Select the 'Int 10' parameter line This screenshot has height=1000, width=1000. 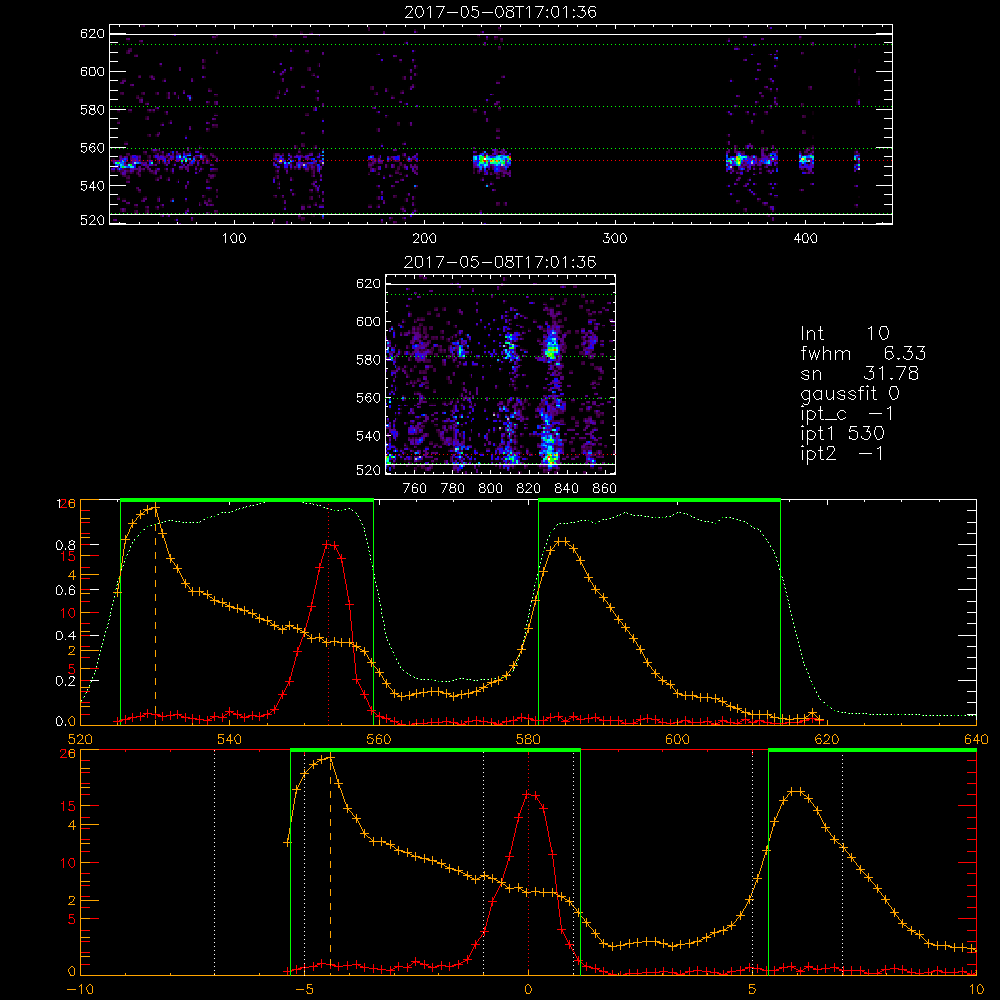(845, 333)
